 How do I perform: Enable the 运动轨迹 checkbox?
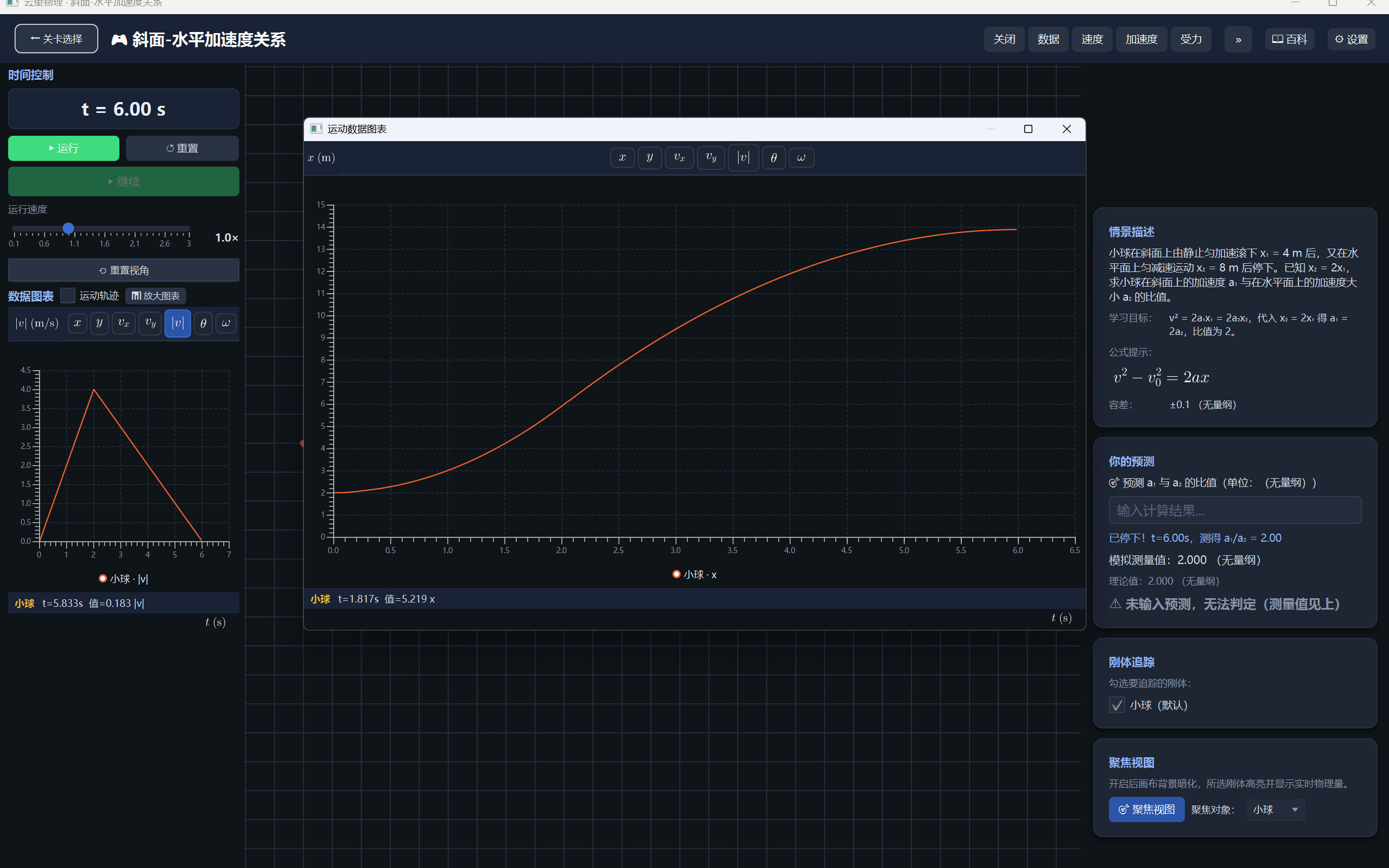(68, 296)
